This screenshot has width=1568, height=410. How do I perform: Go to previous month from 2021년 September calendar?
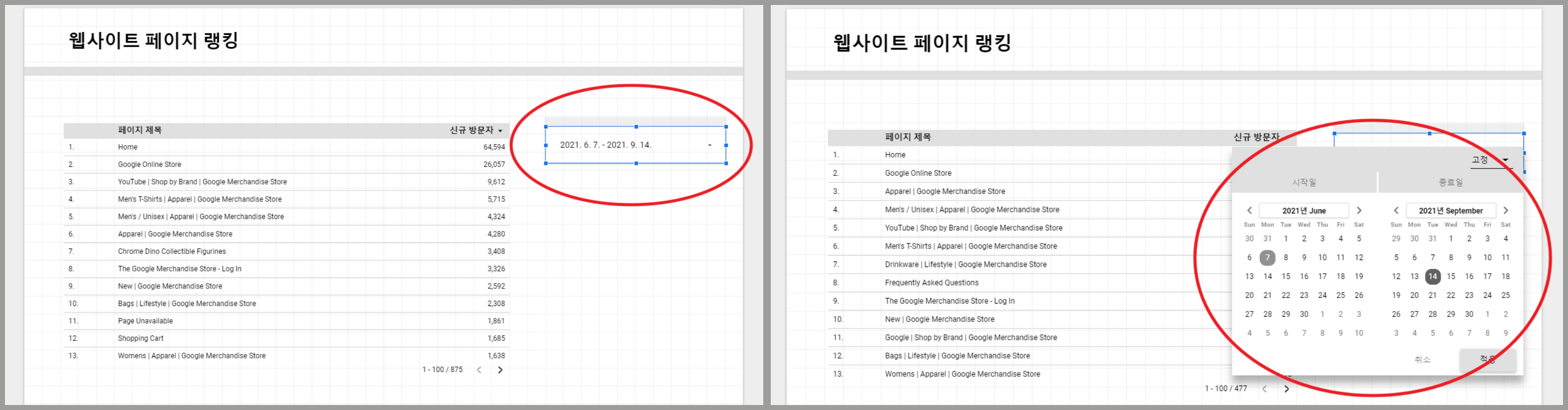1396,210
